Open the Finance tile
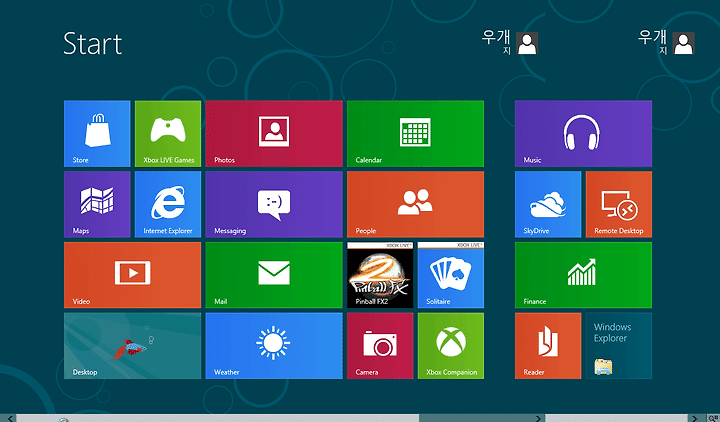Viewport: 720px width, 422px height. tap(583, 275)
